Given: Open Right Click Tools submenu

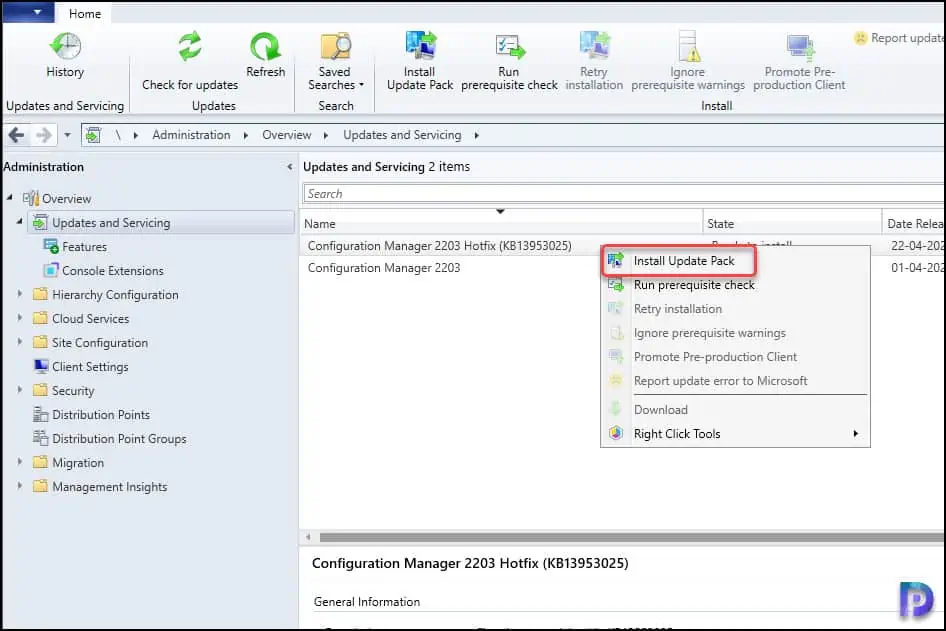Looking at the screenshot, I should tap(736, 434).
